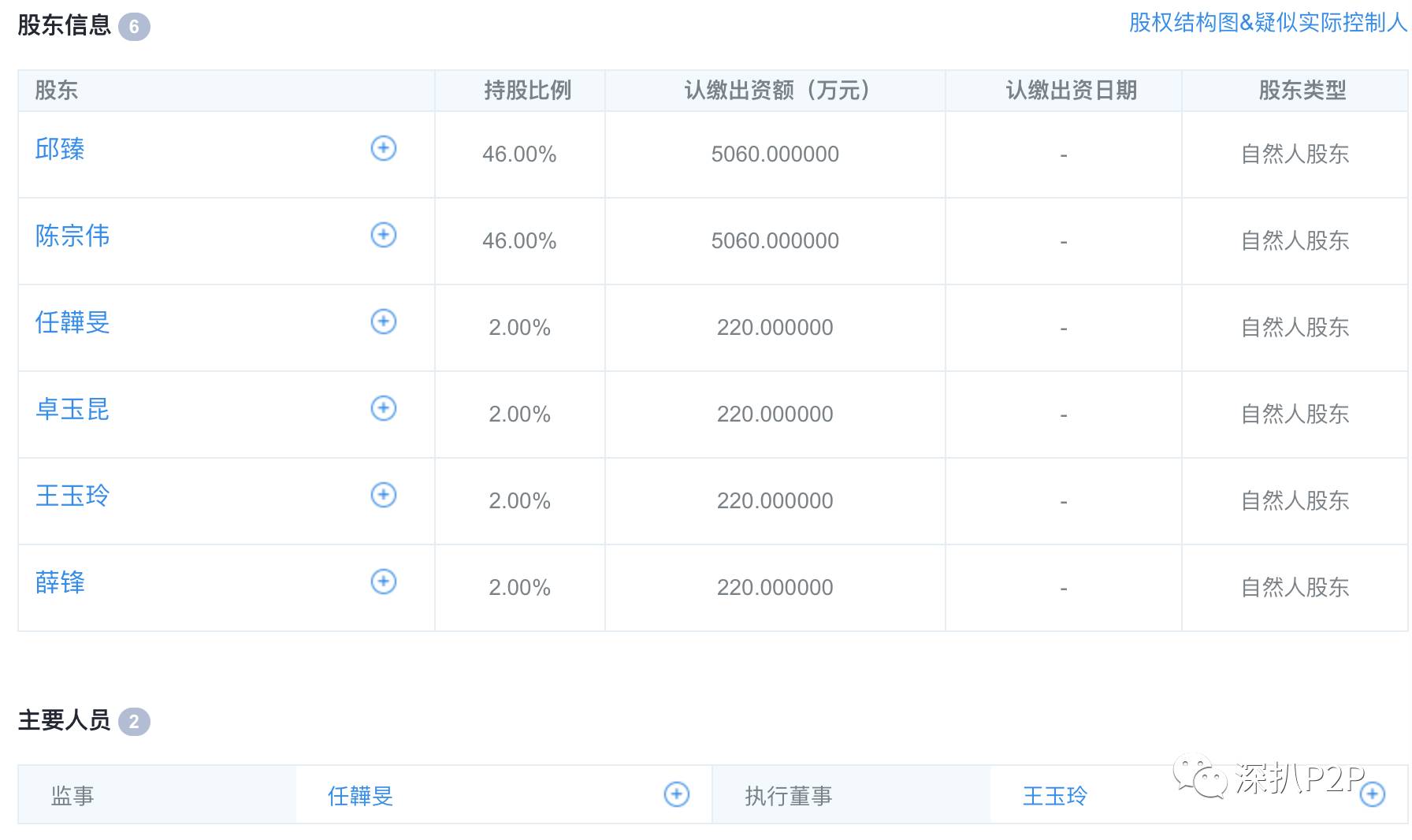Click the 主要人员 section title

pos(65,720)
